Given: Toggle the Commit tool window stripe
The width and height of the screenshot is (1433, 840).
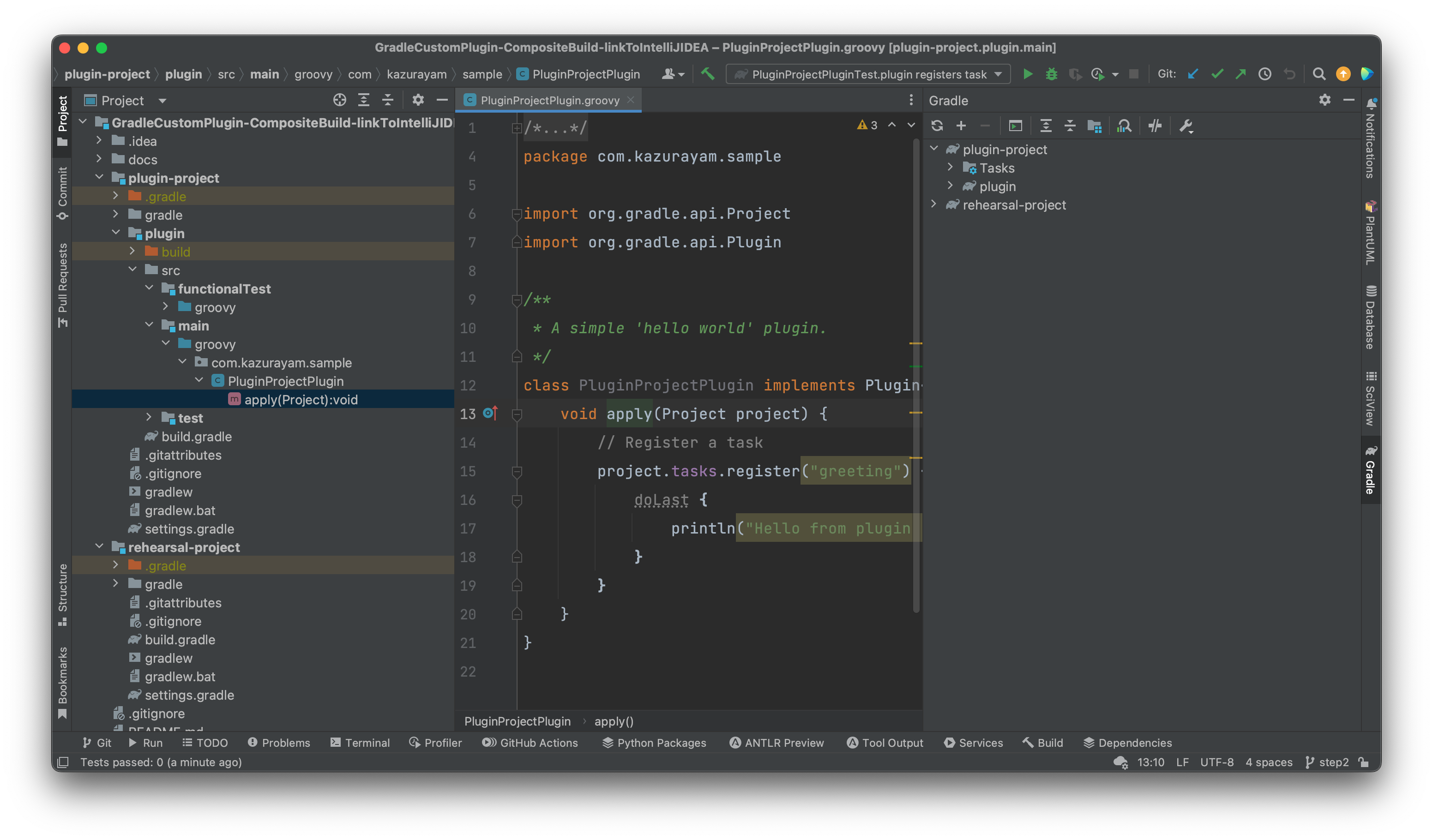Looking at the screenshot, I should 62,193.
